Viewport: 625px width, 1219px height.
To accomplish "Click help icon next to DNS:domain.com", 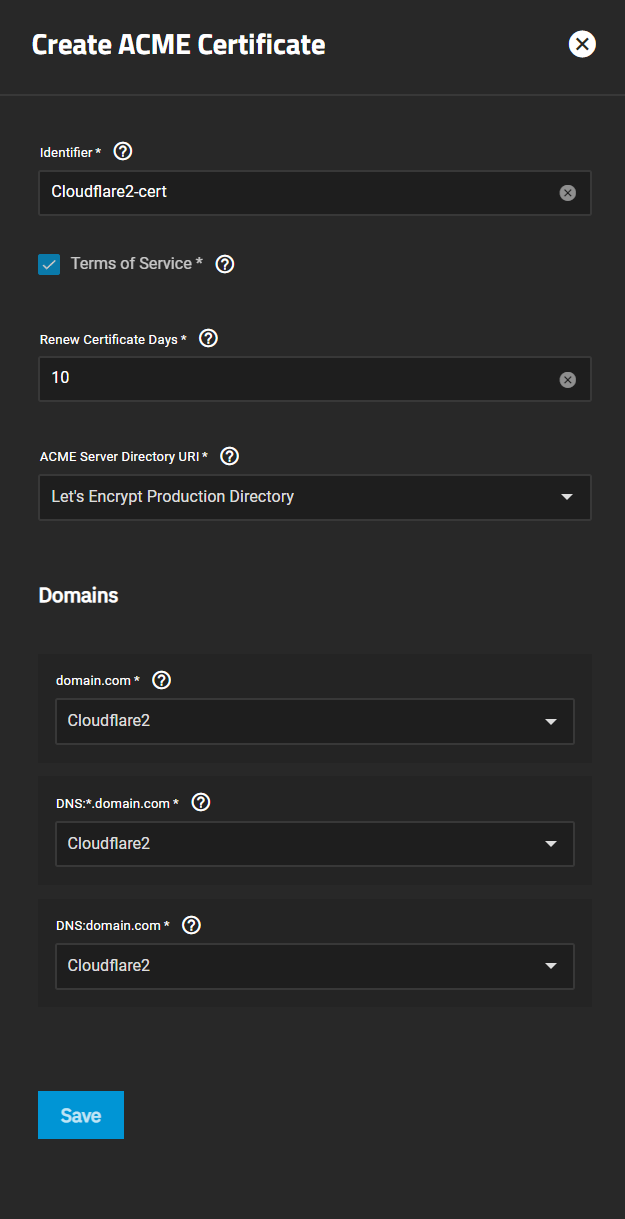I will [192, 925].
